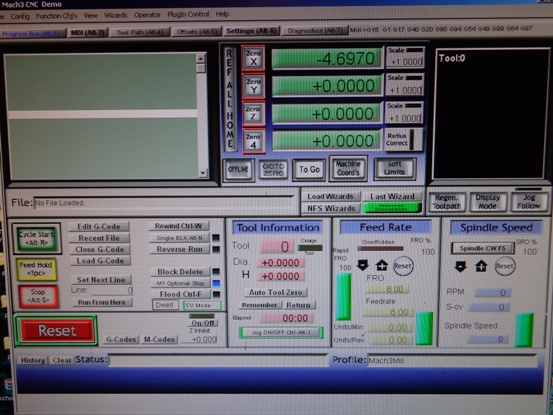Zero the Y axis DRO
553x415 pixels.
[x=253, y=86]
